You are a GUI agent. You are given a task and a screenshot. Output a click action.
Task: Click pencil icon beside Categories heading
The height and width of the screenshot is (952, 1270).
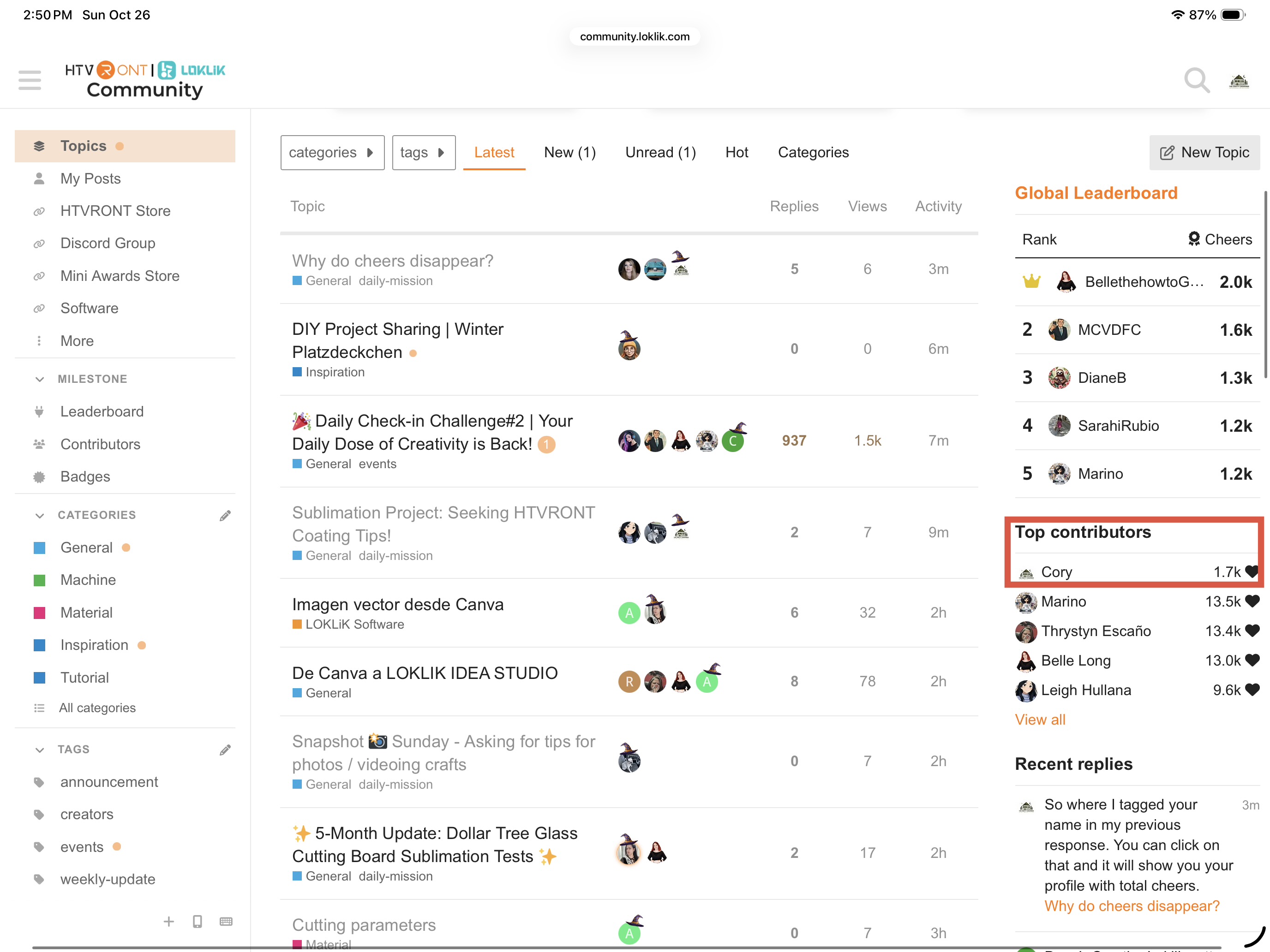(225, 515)
